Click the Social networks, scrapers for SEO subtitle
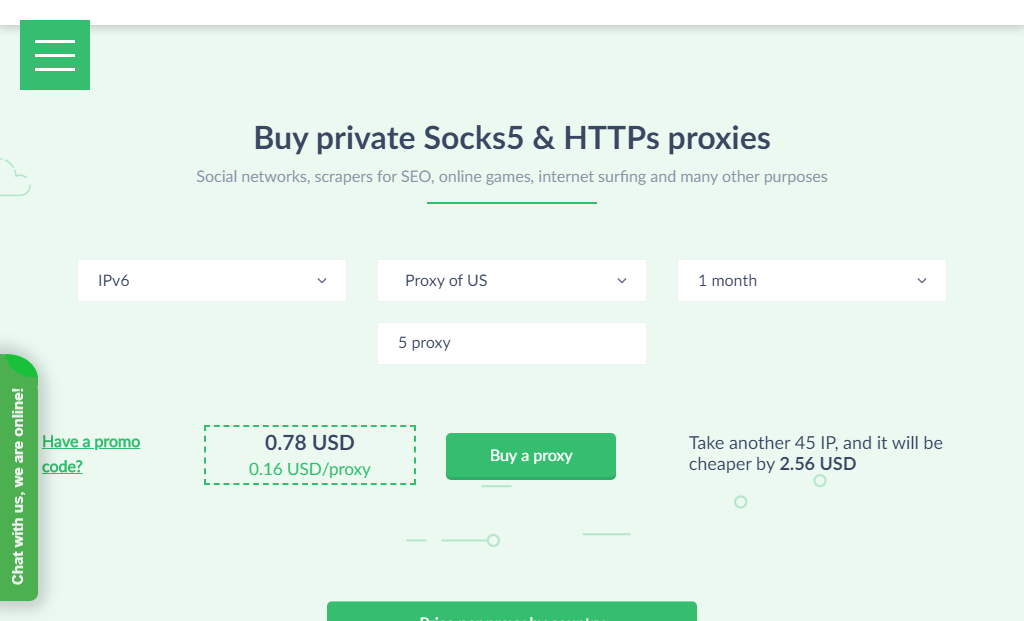This screenshot has width=1024, height=621. point(511,177)
